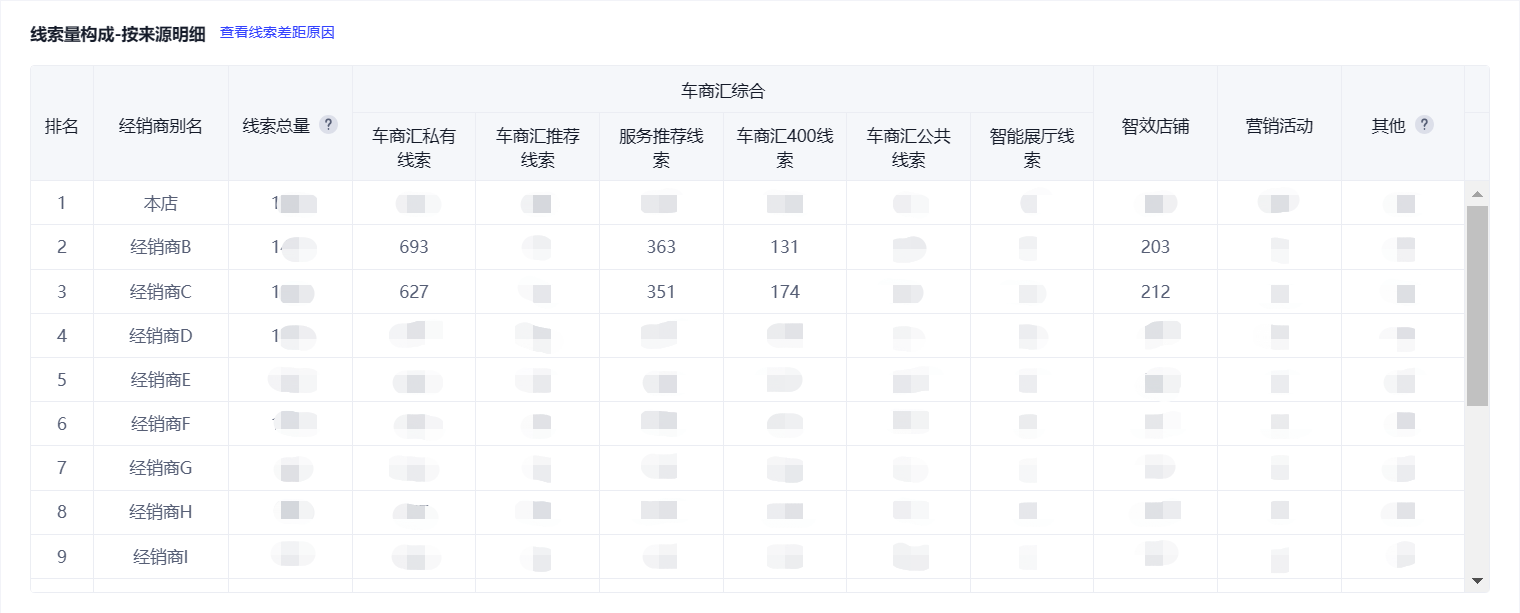Click value 212 under 智效店铺

click(1155, 292)
